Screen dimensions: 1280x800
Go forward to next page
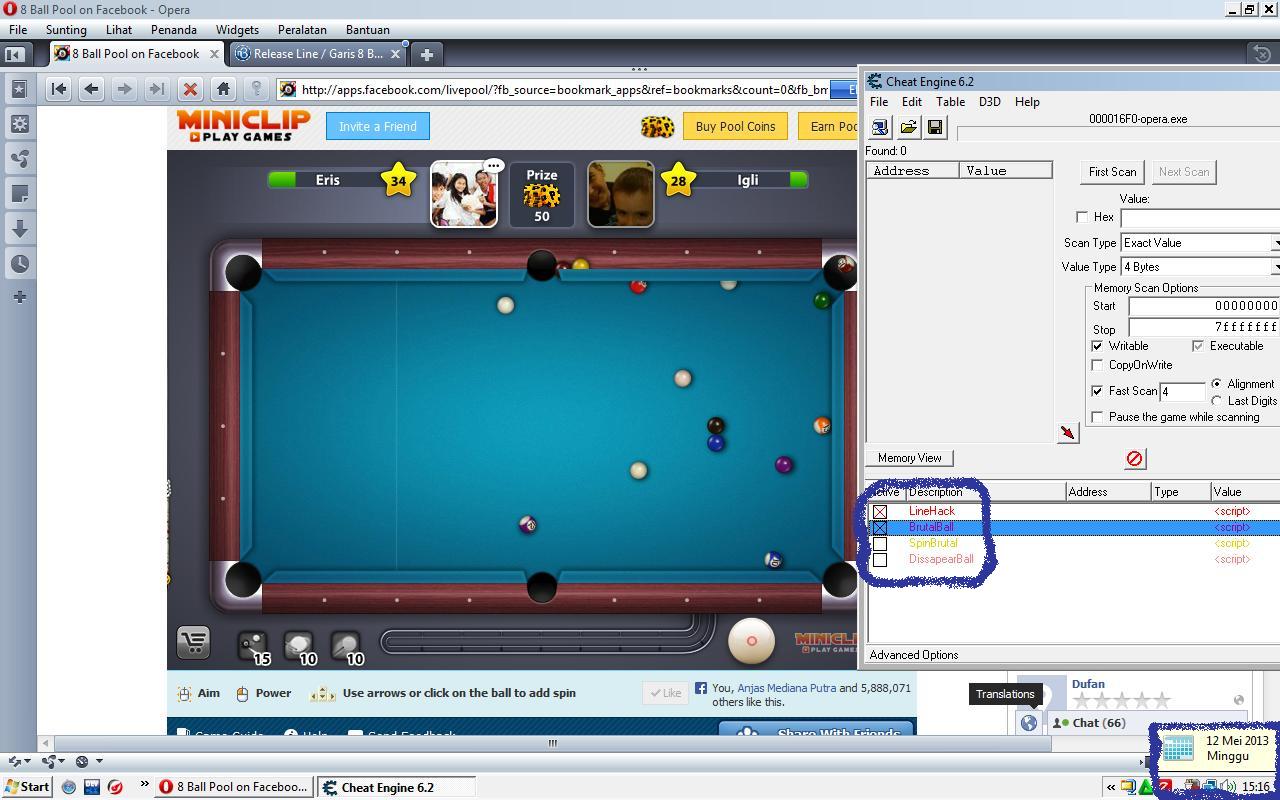coord(124,89)
